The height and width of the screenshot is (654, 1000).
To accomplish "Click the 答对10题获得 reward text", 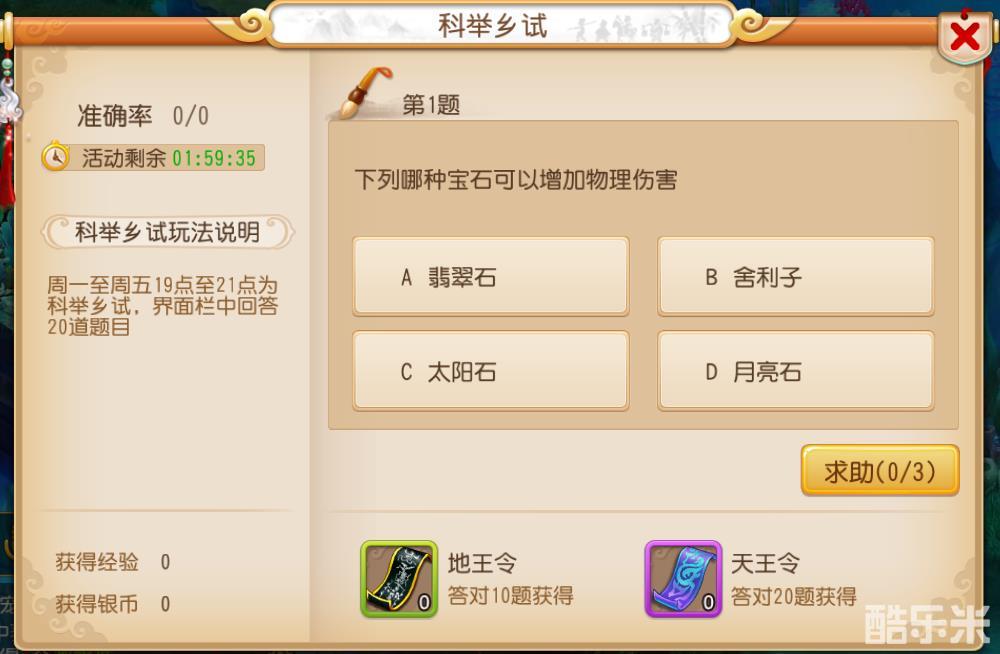I will [510, 596].
